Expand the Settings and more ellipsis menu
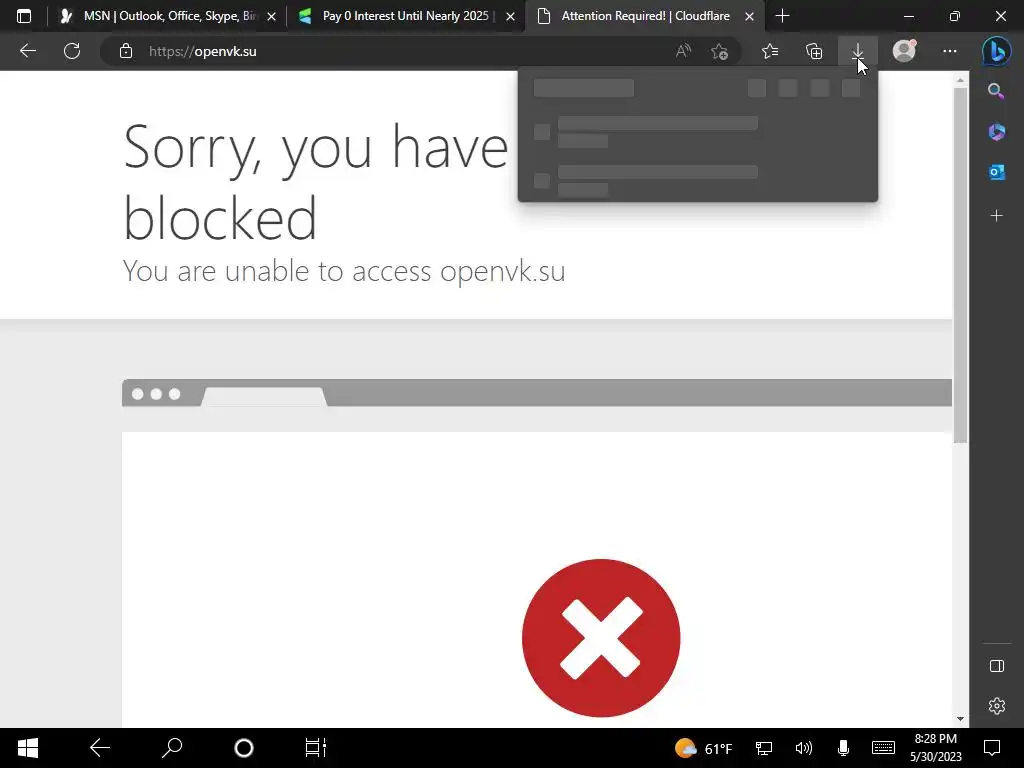The width and height of the screenshot is (1024, 768). [x=950, y=51]
